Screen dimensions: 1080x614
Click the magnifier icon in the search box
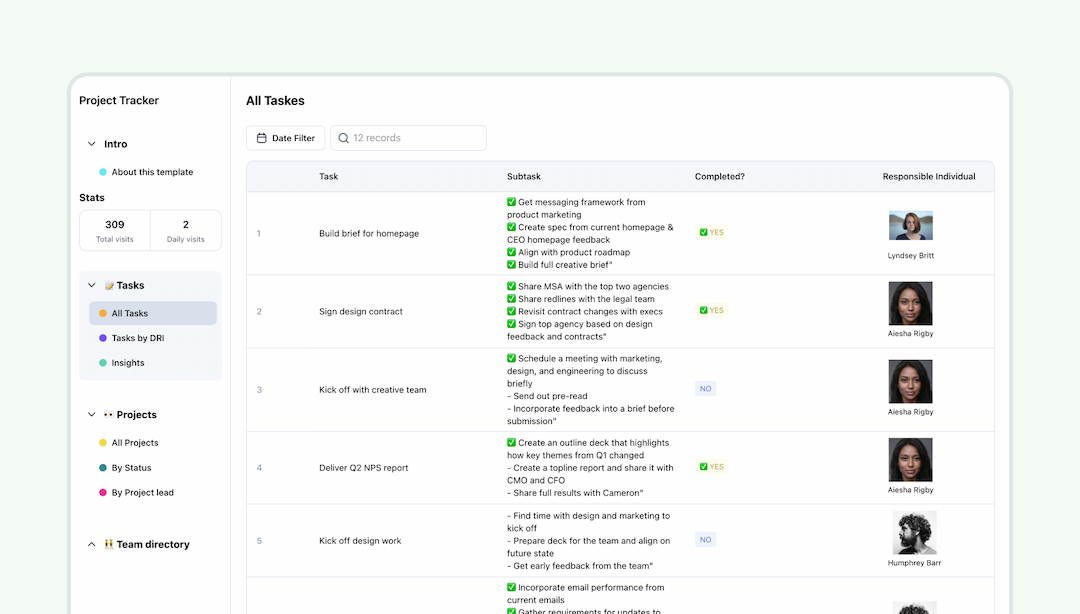343,138
